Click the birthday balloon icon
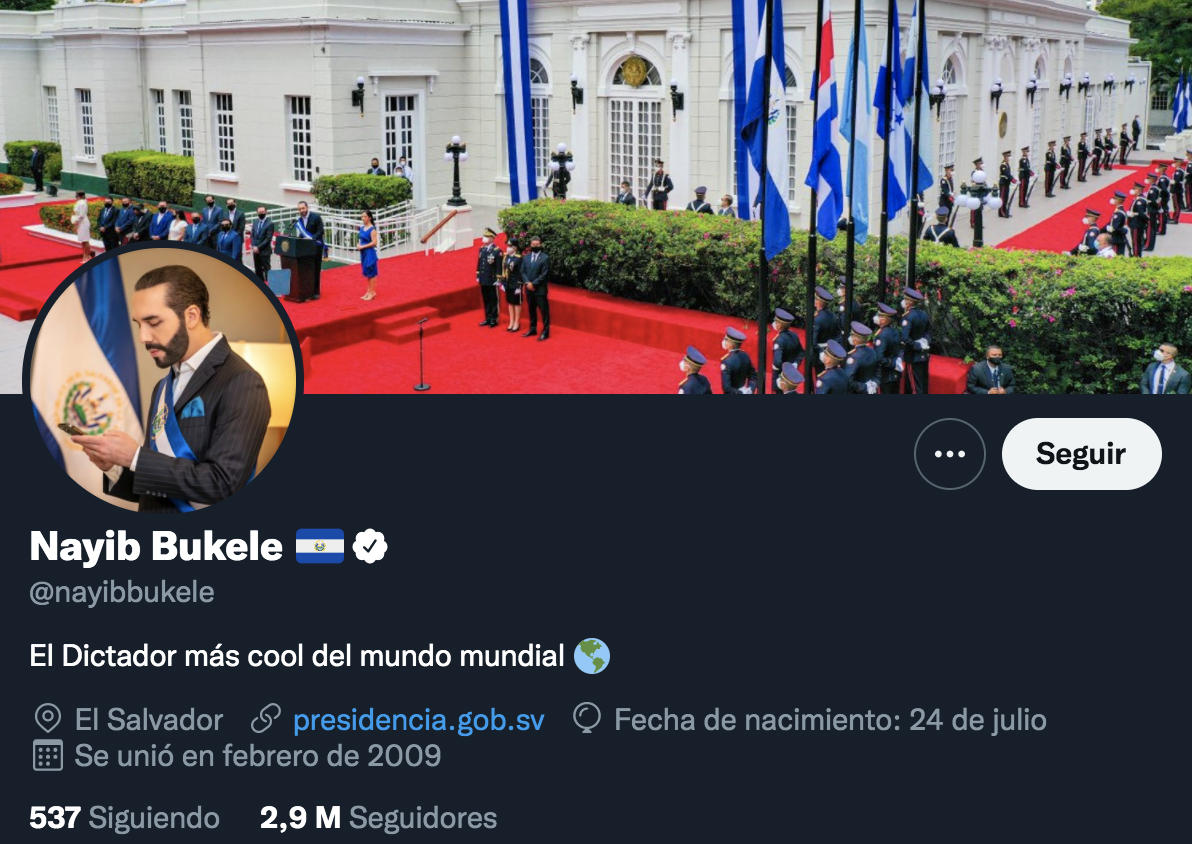 click(587, 719)
